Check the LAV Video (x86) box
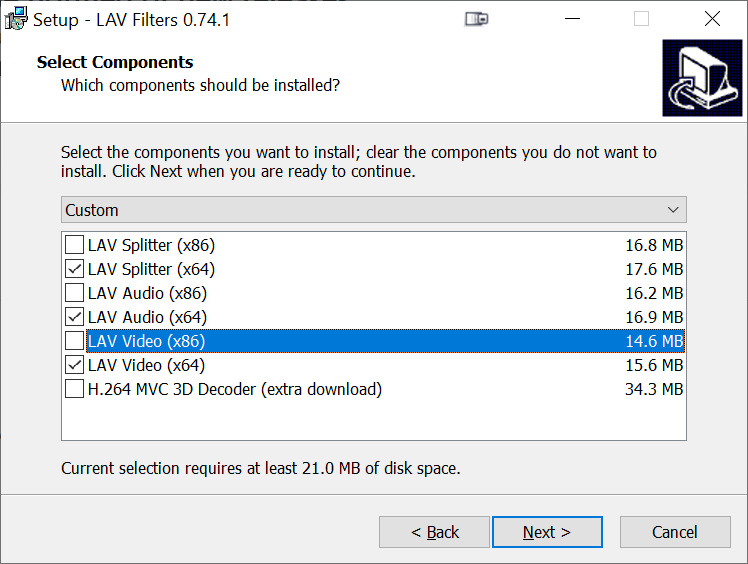This screenshot has height=564, width=748. click(74, 341)
